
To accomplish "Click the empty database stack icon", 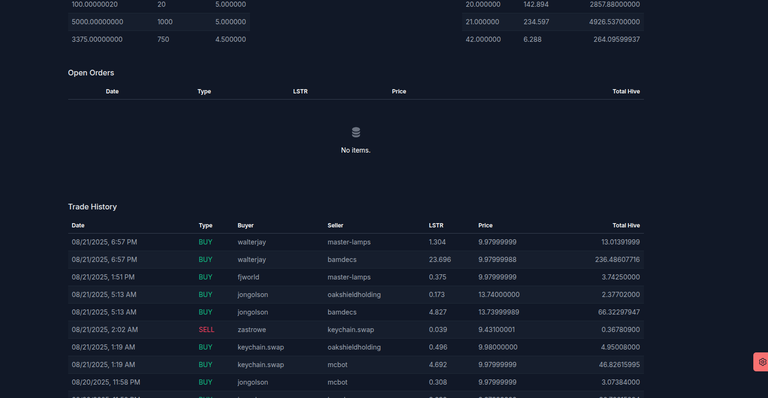I will tap(356, 132).
